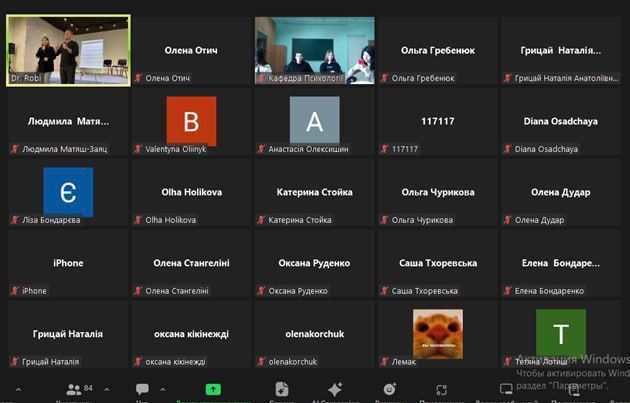Image resolution: width=630 pixels, height=403 pixels.
Task: Click the square-corners capture icon in toolbar
Action: [441, 389]
